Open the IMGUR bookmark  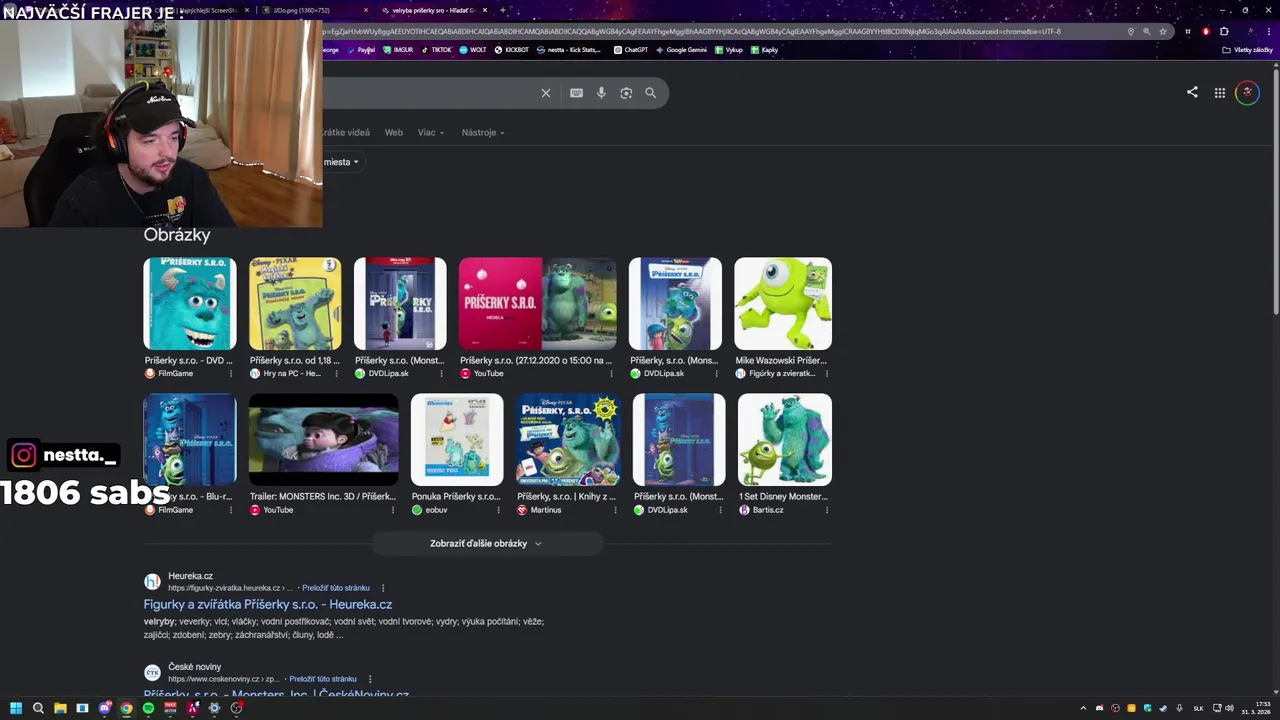tap(398, 49)
